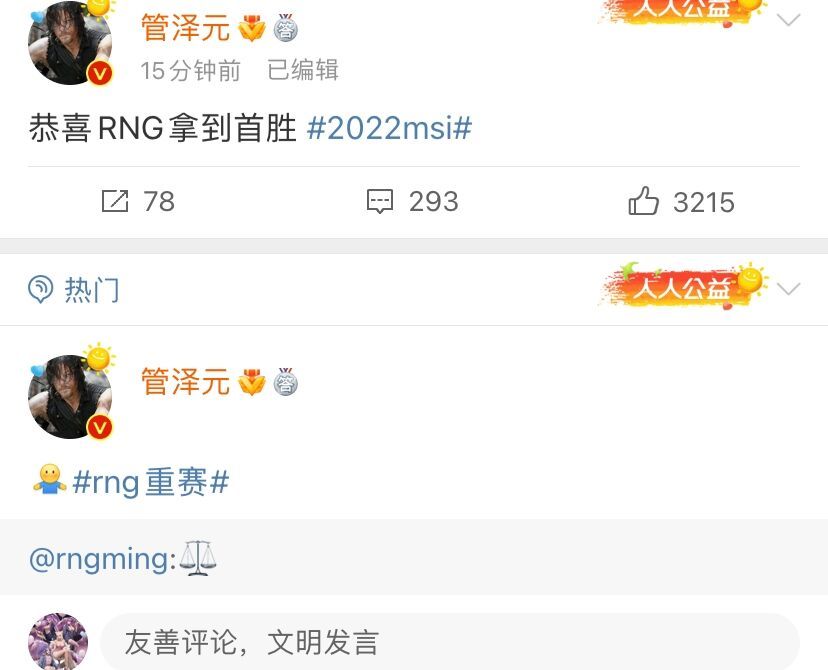Screen dimensions: 828x670
Task: Like the post with the thumbs-up icon
Action: (643, 201)
